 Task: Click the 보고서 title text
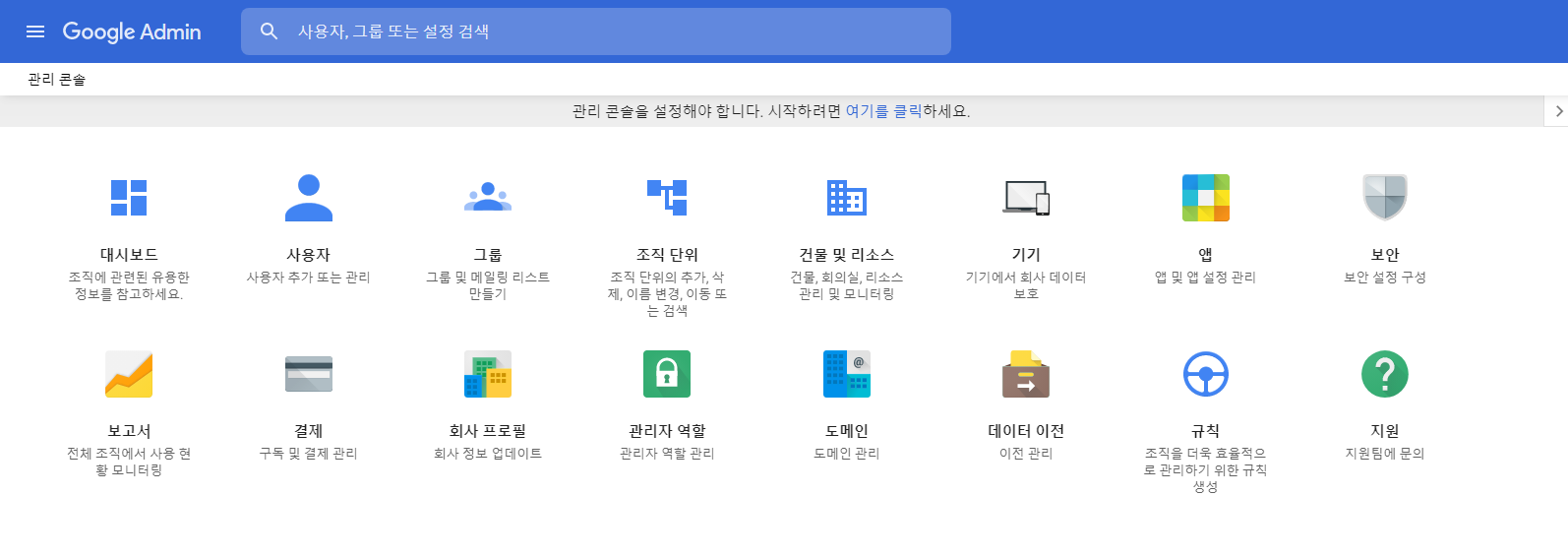tap(129, 431)
